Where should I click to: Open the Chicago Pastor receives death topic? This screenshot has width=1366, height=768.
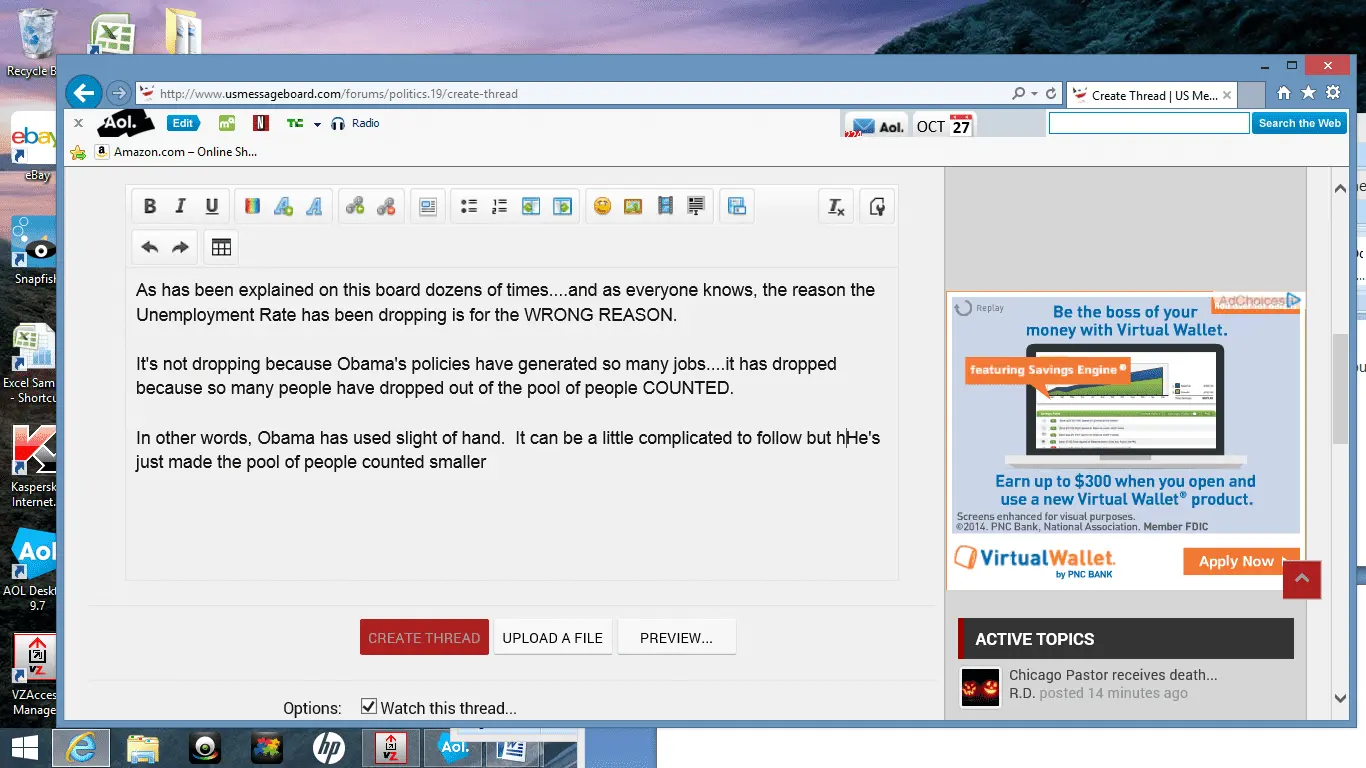1113,675
